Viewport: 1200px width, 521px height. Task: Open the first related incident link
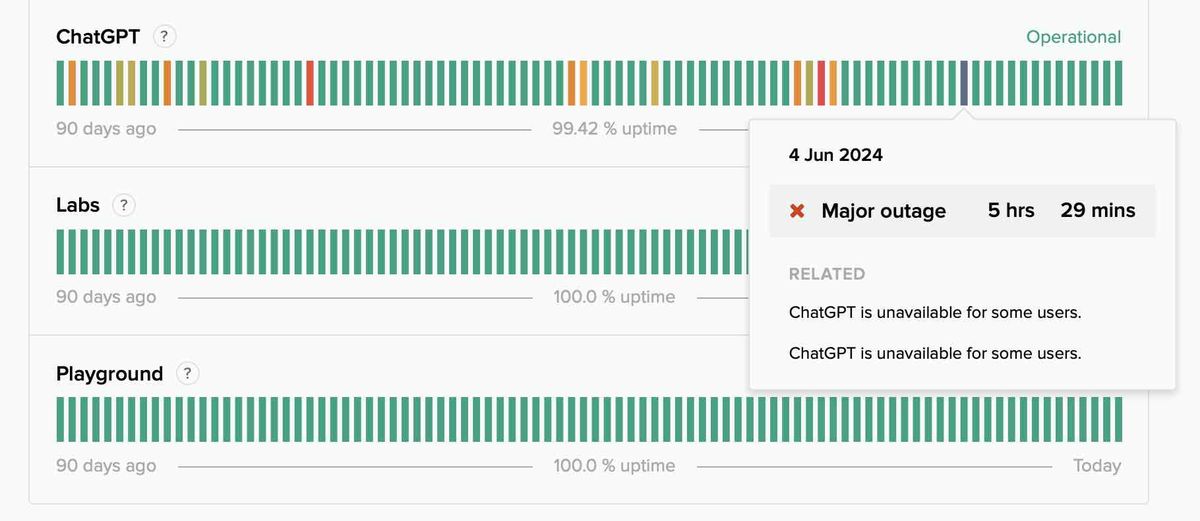click(935, 312)
